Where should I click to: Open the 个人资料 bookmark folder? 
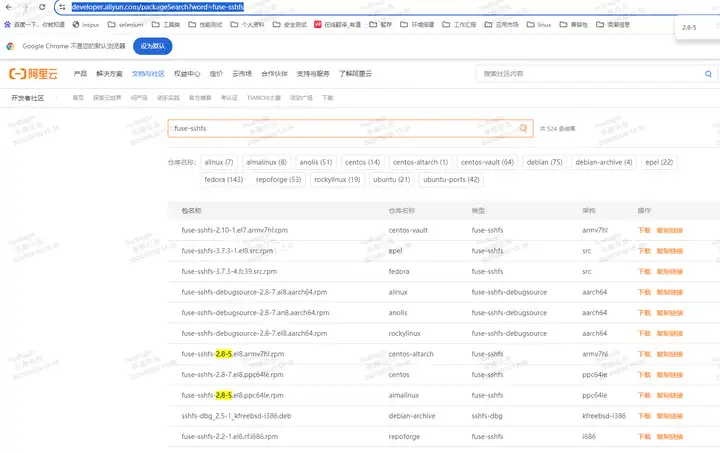pos(247,25)
